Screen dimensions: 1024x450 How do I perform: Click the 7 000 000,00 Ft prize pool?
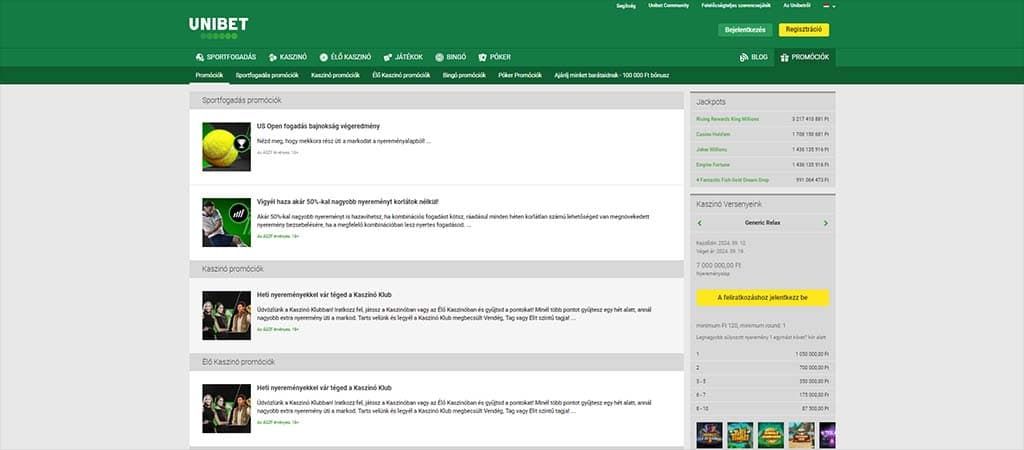pyautogui.click(x=718, y=266)
